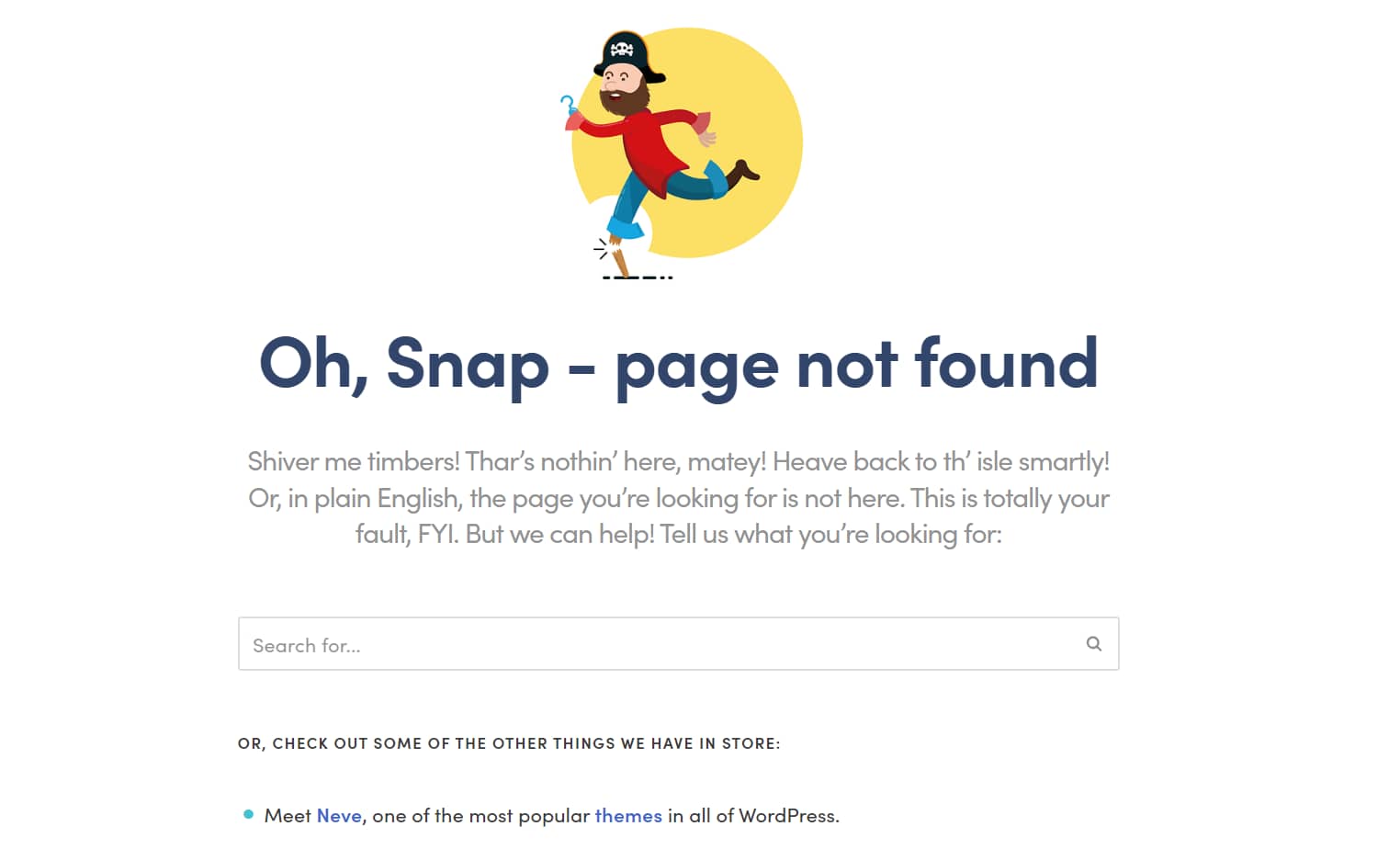Click the 'Oh, Snap - page not found' heading
The image size is (1400, 849).
tap(678, 364)
